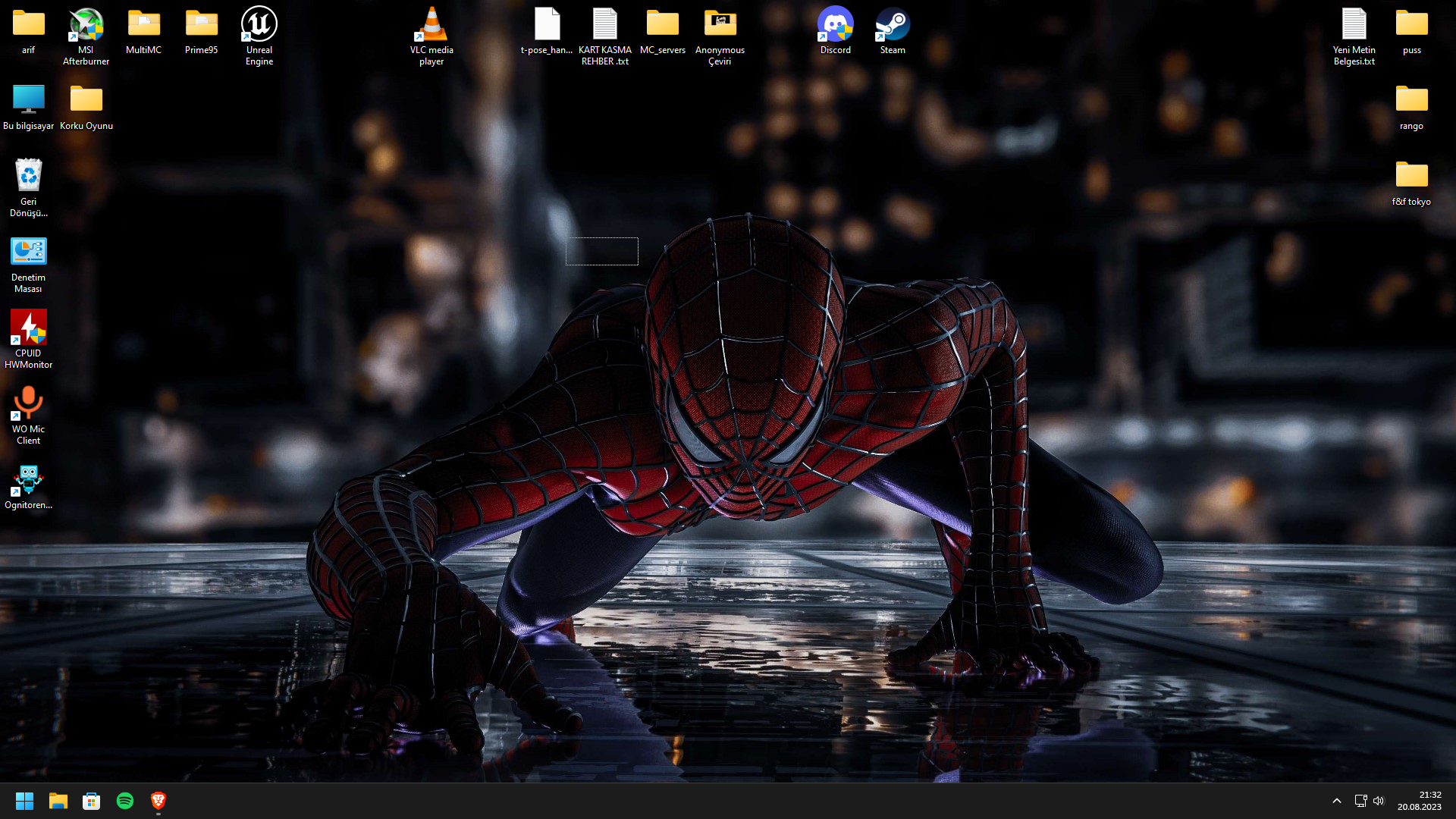
Task: Select KART KASMA REHBER text file
Action: pos(604,24)
